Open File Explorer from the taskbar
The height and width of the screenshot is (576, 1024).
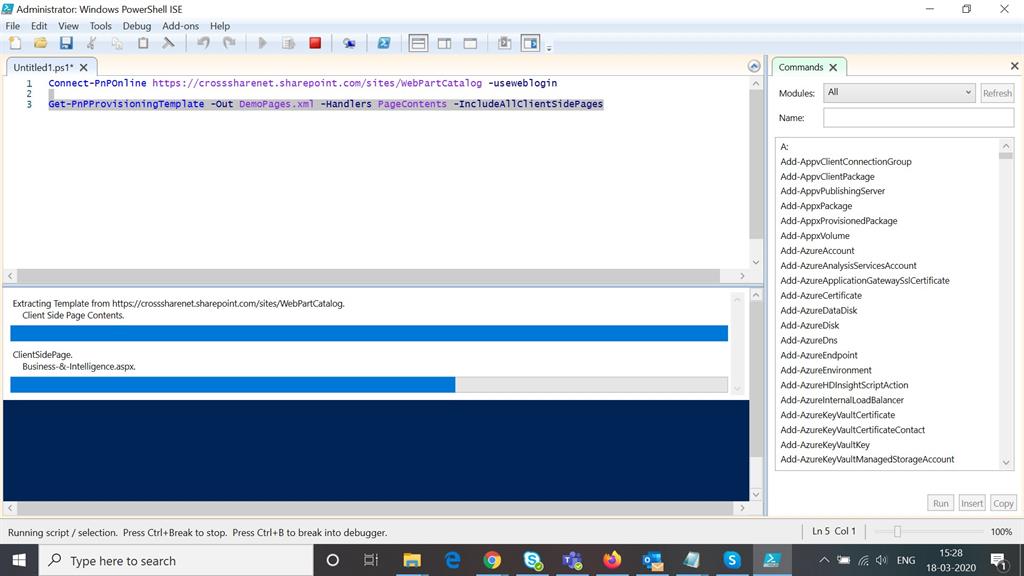pyautogui.click(x=412, y=560)
